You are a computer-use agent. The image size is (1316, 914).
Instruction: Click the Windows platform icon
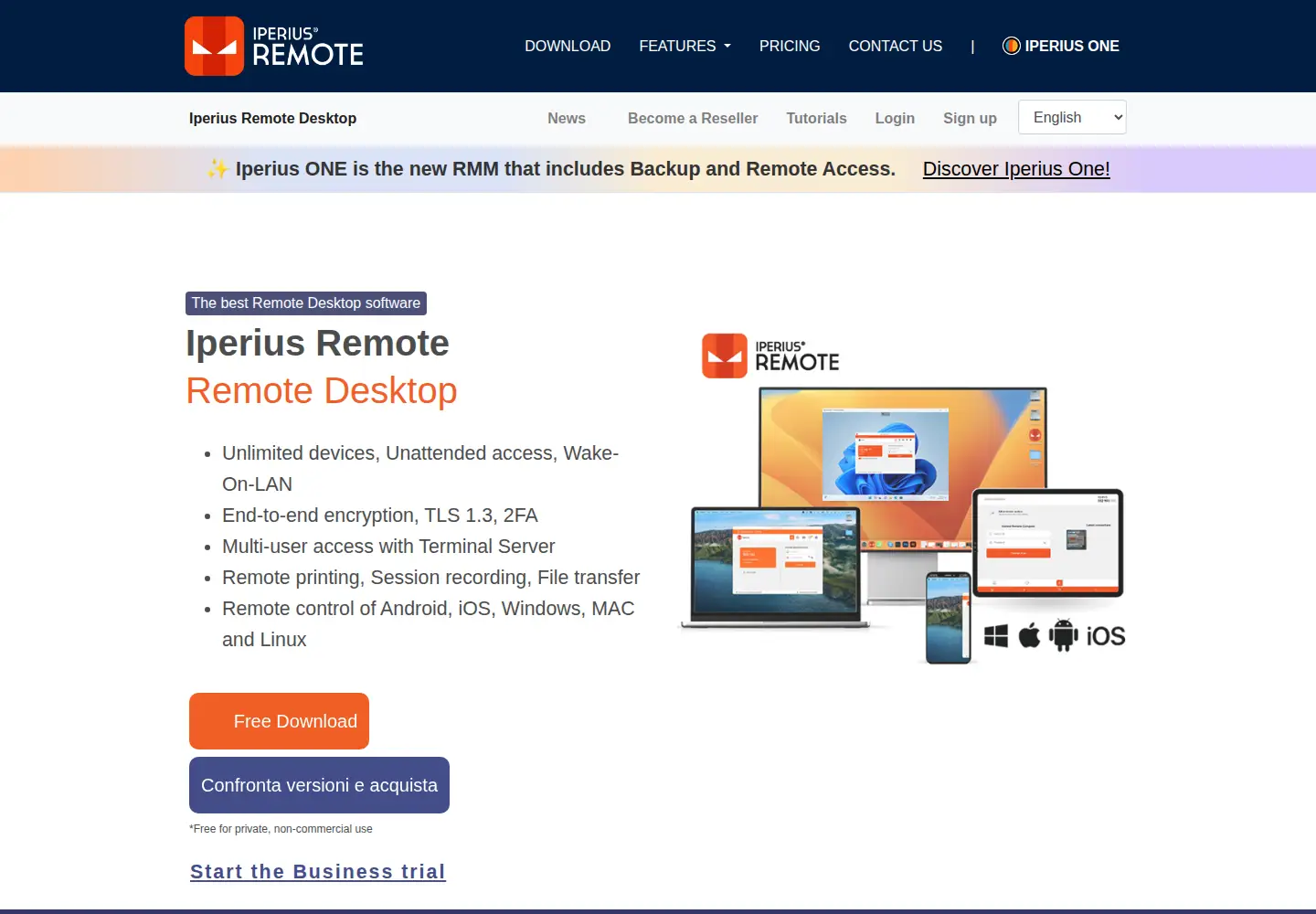coord(996,636)
